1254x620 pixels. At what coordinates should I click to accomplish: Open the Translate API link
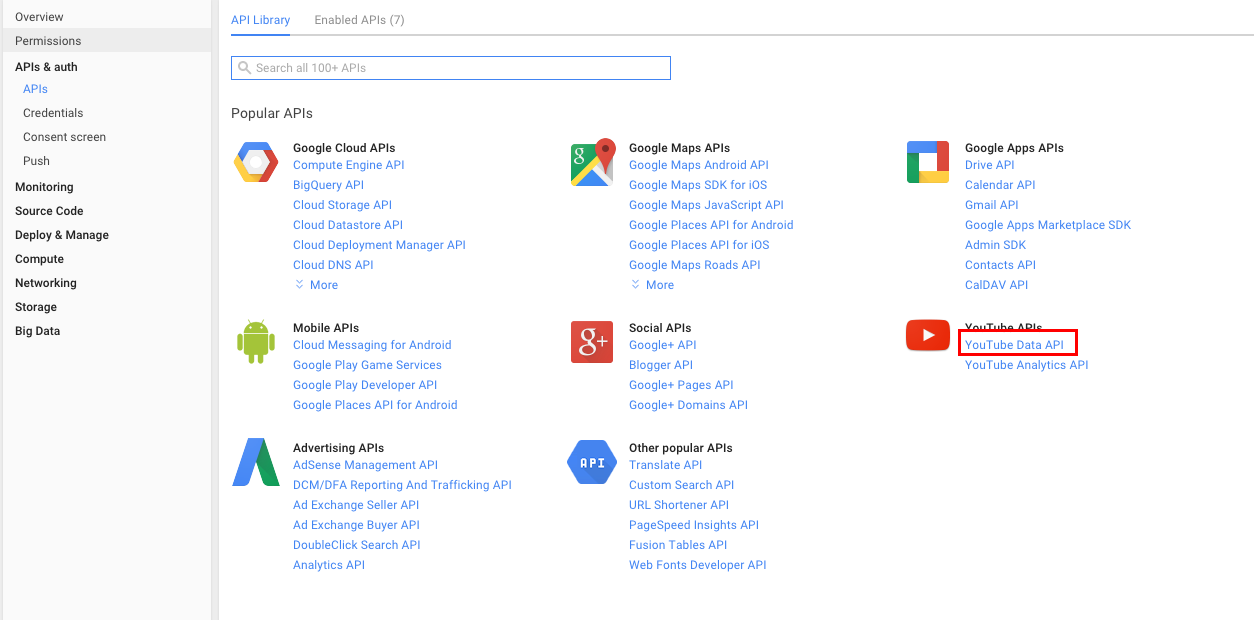(x=665, y=465)
